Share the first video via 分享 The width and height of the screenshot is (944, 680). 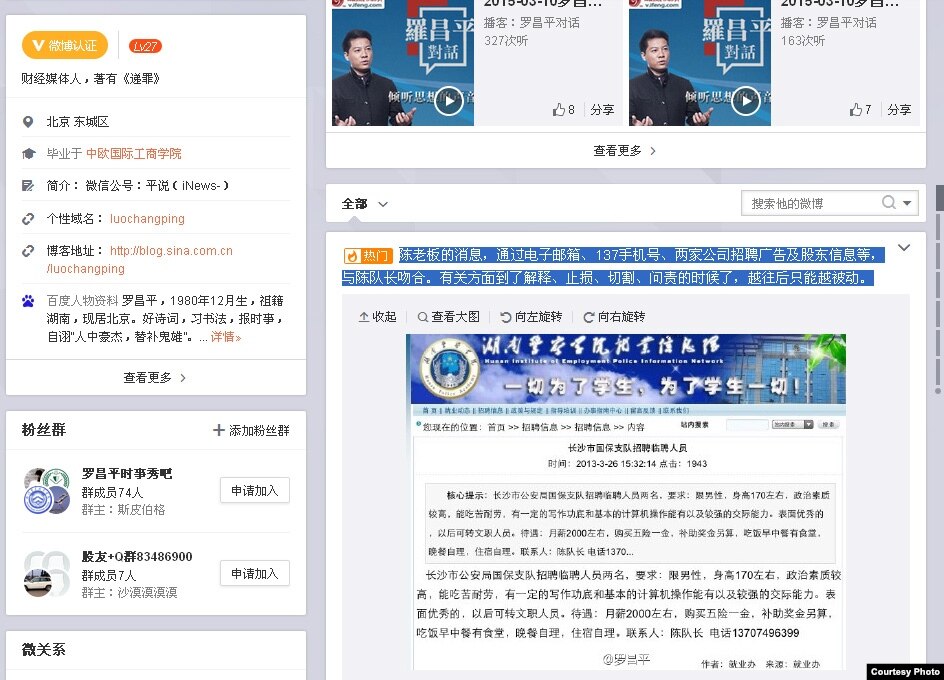click(x=602, y=110)
